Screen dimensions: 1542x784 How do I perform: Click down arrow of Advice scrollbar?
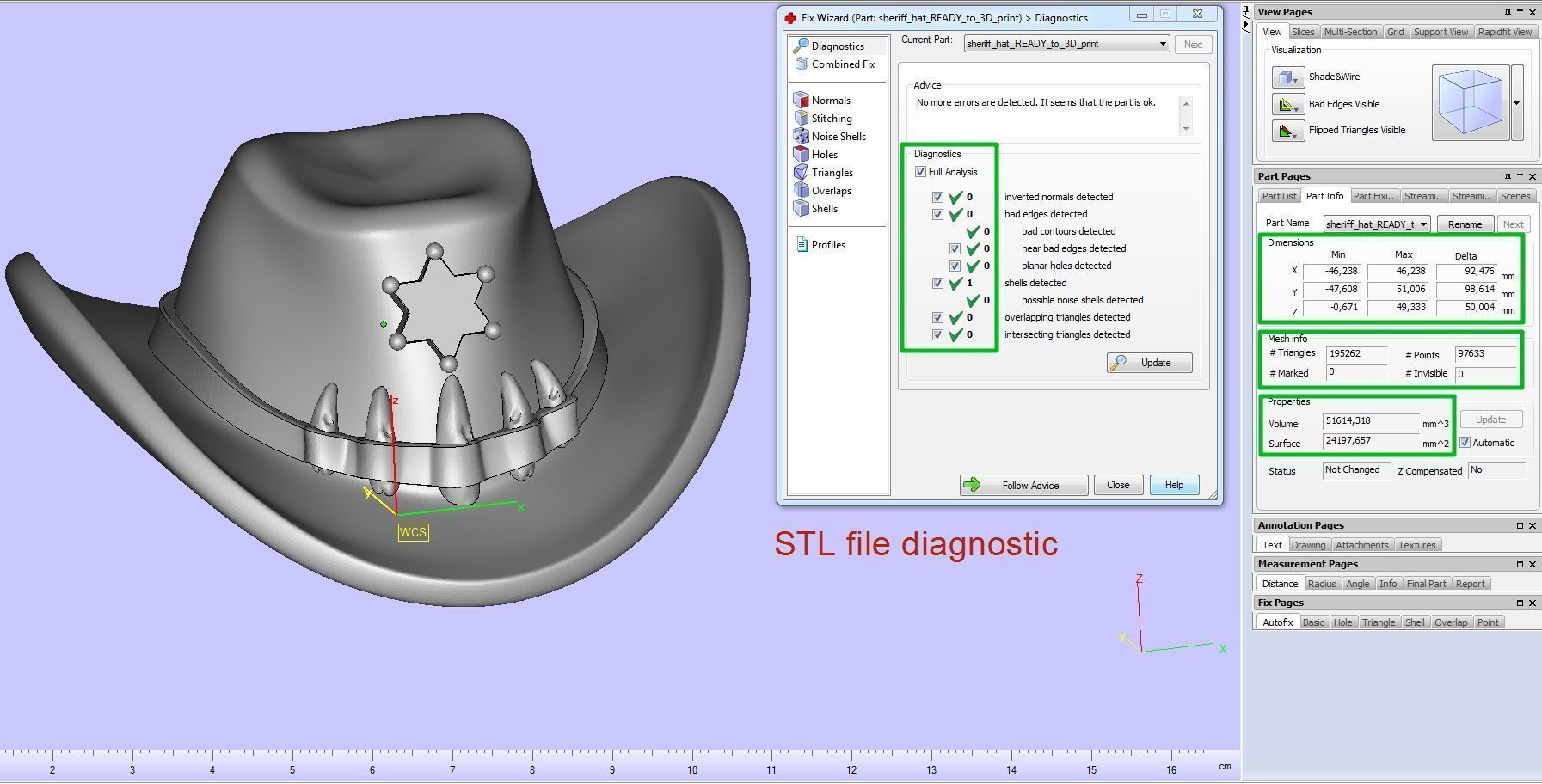1186,128
